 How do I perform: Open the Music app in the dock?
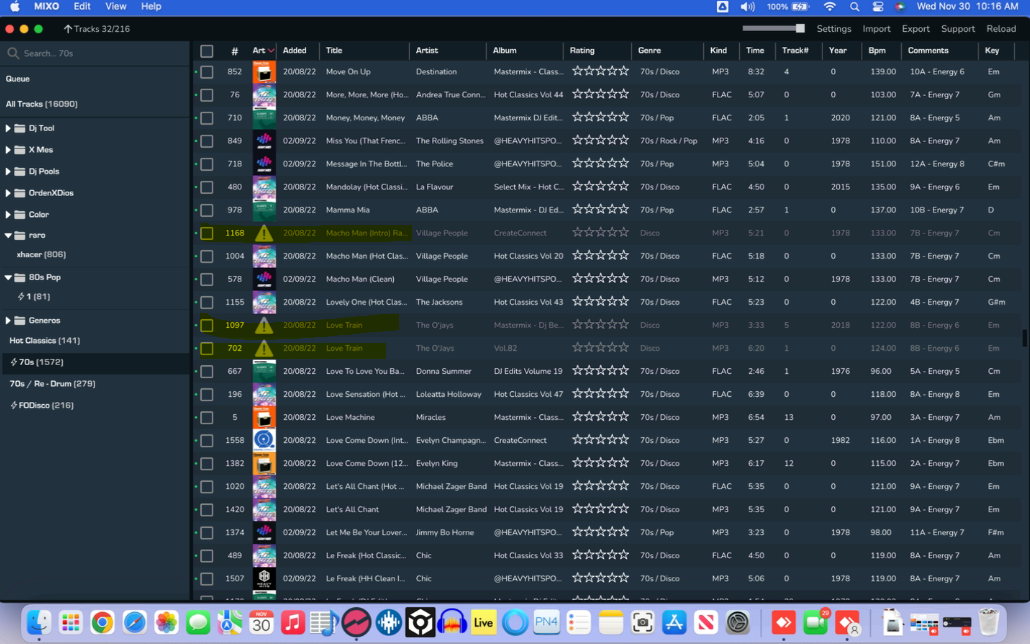(x=293, y=622)
